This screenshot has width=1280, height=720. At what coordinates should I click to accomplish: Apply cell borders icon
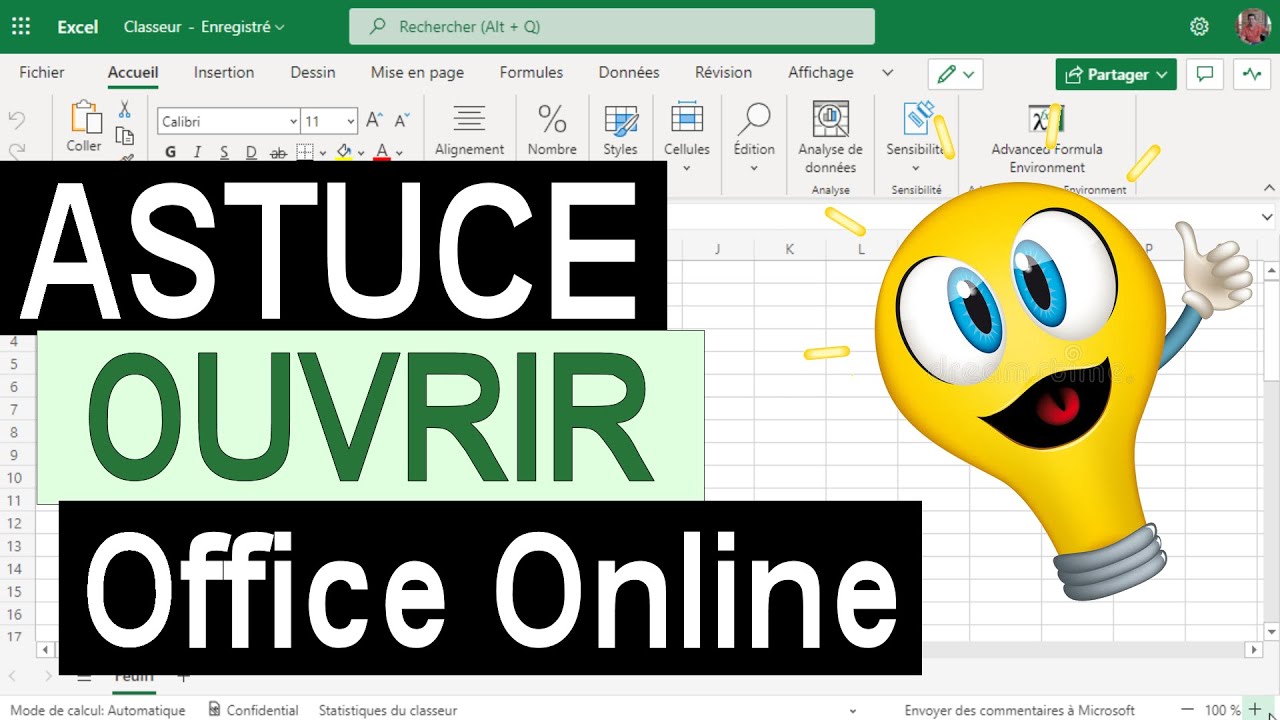point(305,152)
